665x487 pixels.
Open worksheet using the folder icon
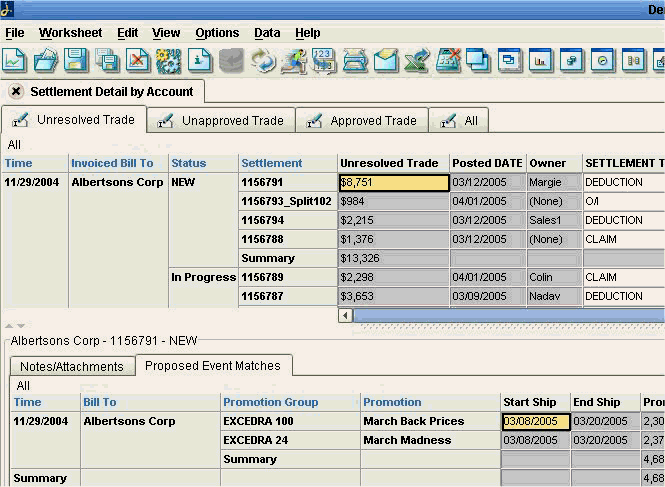[x=46, y=60]
